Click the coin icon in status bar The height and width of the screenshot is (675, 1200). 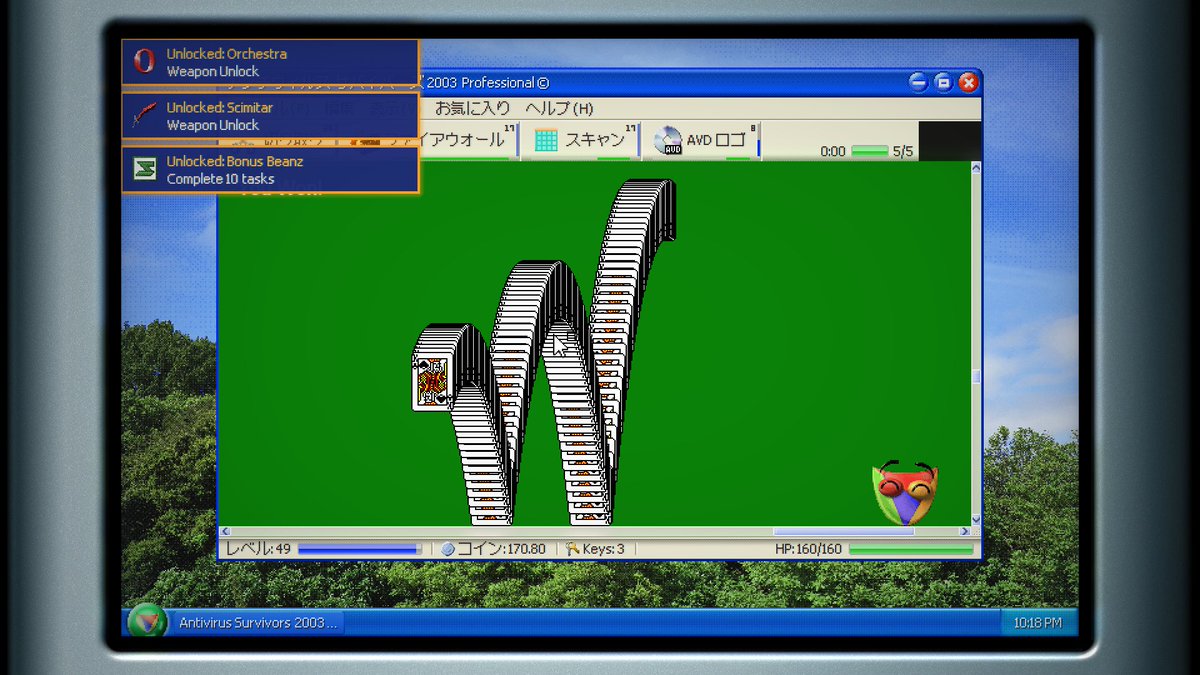tap(448, 549)
